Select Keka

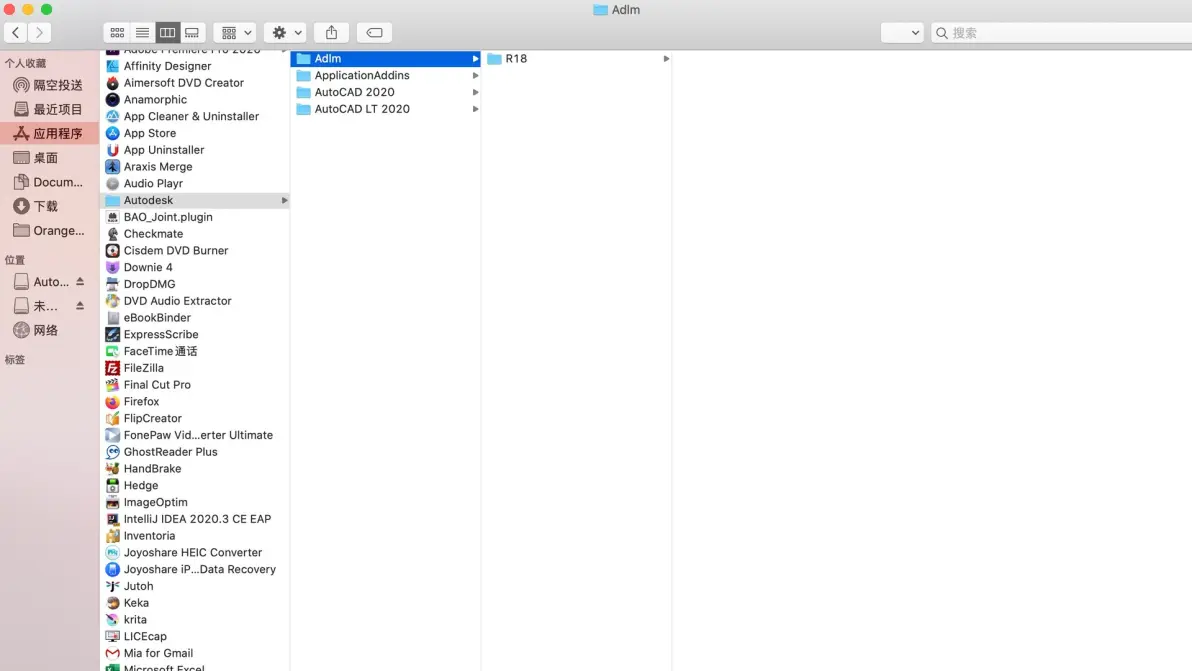tap(195, 603)
